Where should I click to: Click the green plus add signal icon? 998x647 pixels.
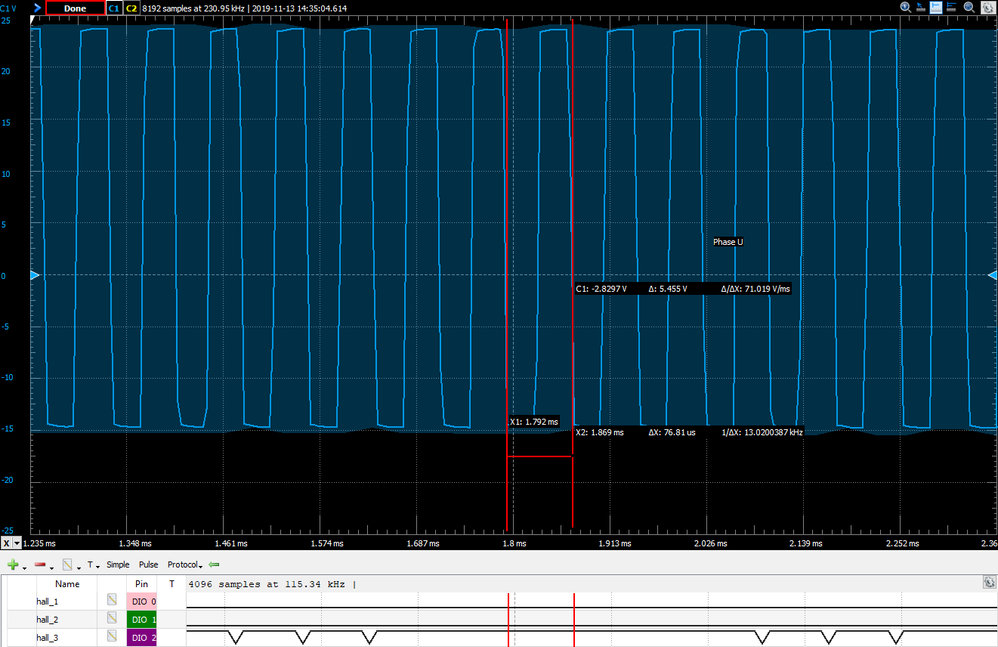[12, 564]
